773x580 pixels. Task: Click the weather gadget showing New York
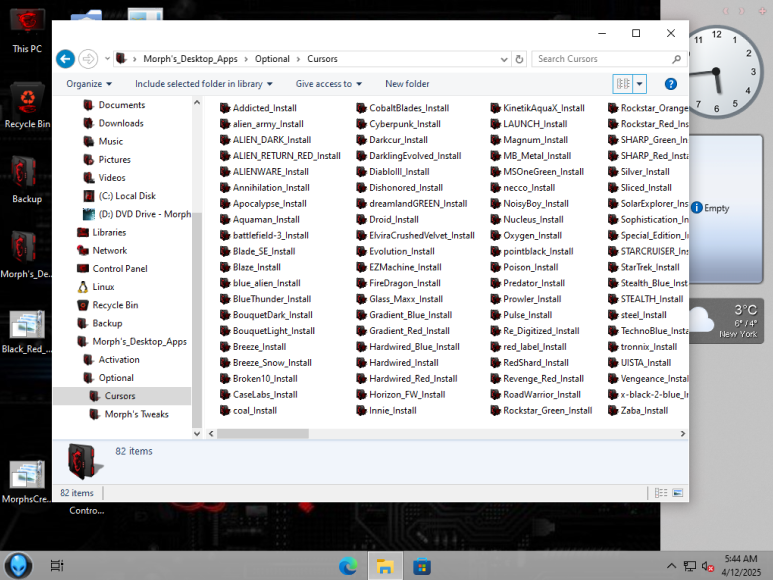tap(726, 321)
